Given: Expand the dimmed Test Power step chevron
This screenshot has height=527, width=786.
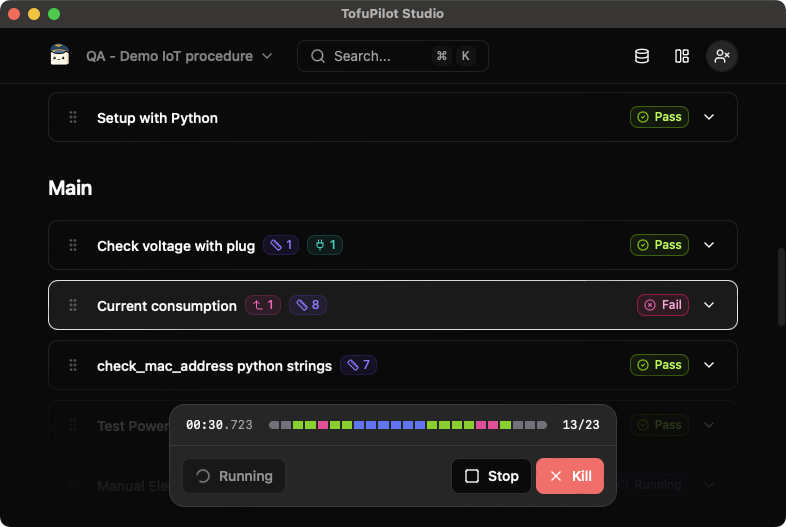Looking at the screenshot, I should point(709,425).
